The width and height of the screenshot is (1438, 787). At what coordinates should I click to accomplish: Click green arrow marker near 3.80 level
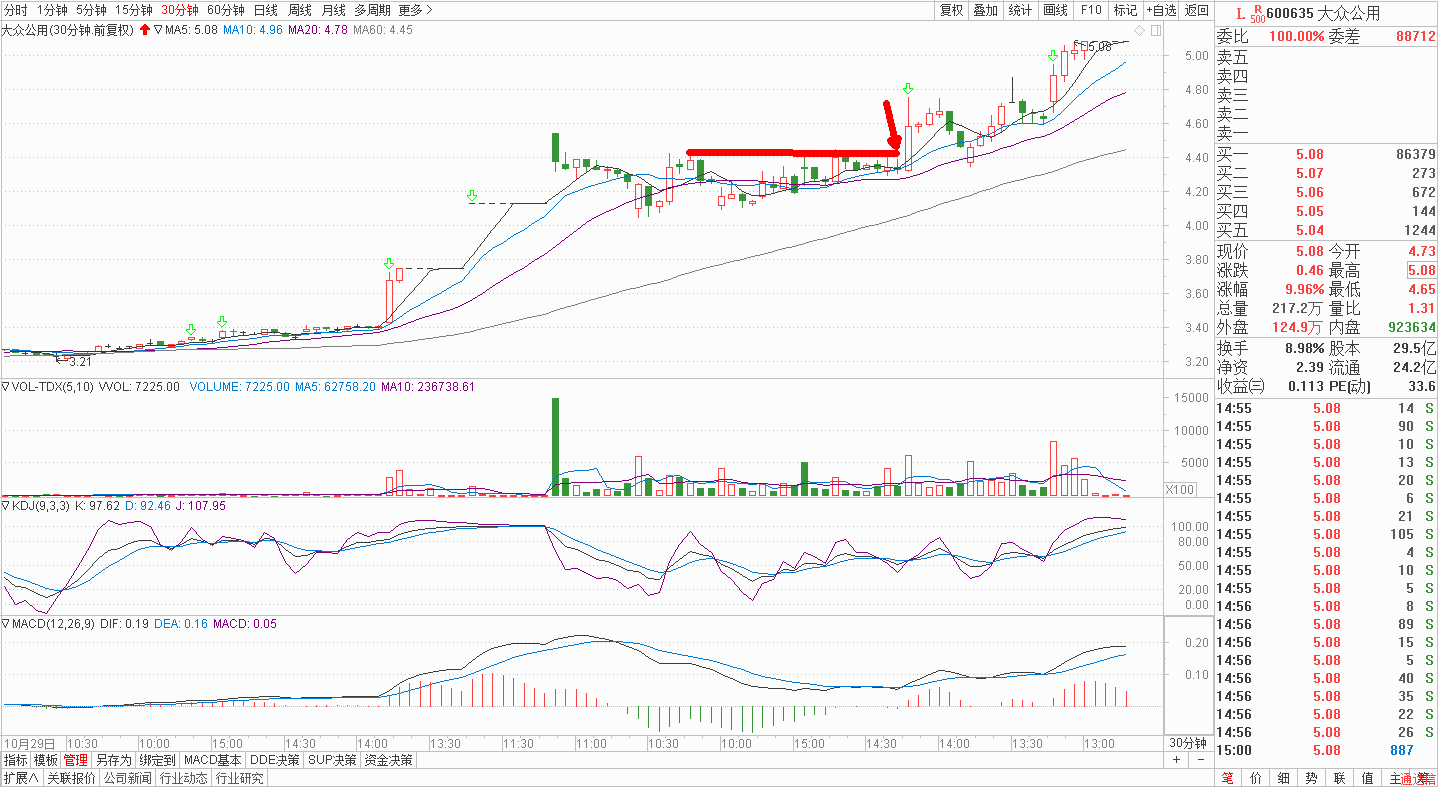[x=388, y=264]
